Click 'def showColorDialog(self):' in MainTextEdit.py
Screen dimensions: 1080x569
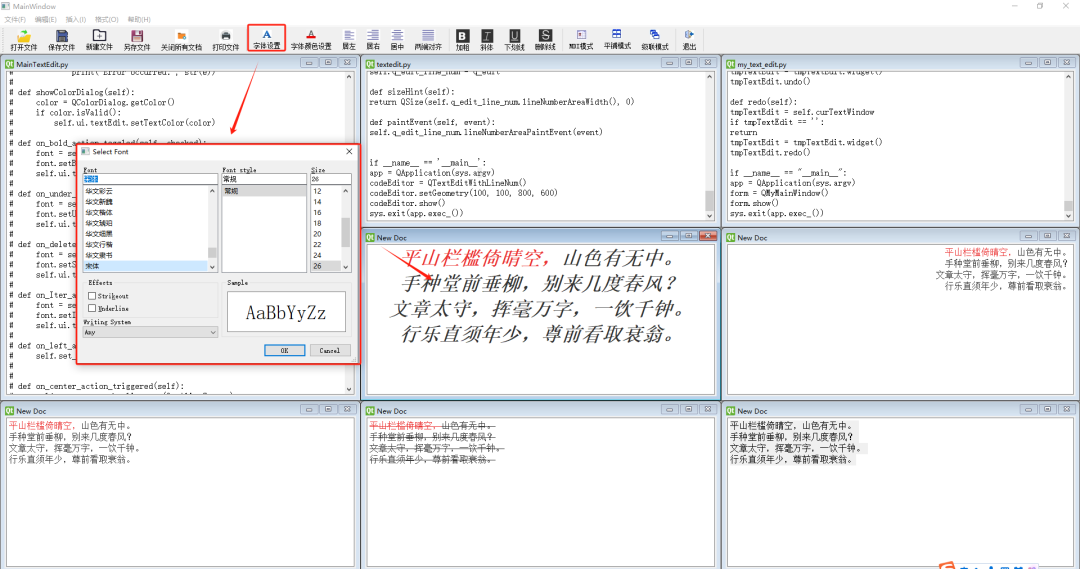pos(76,92)
